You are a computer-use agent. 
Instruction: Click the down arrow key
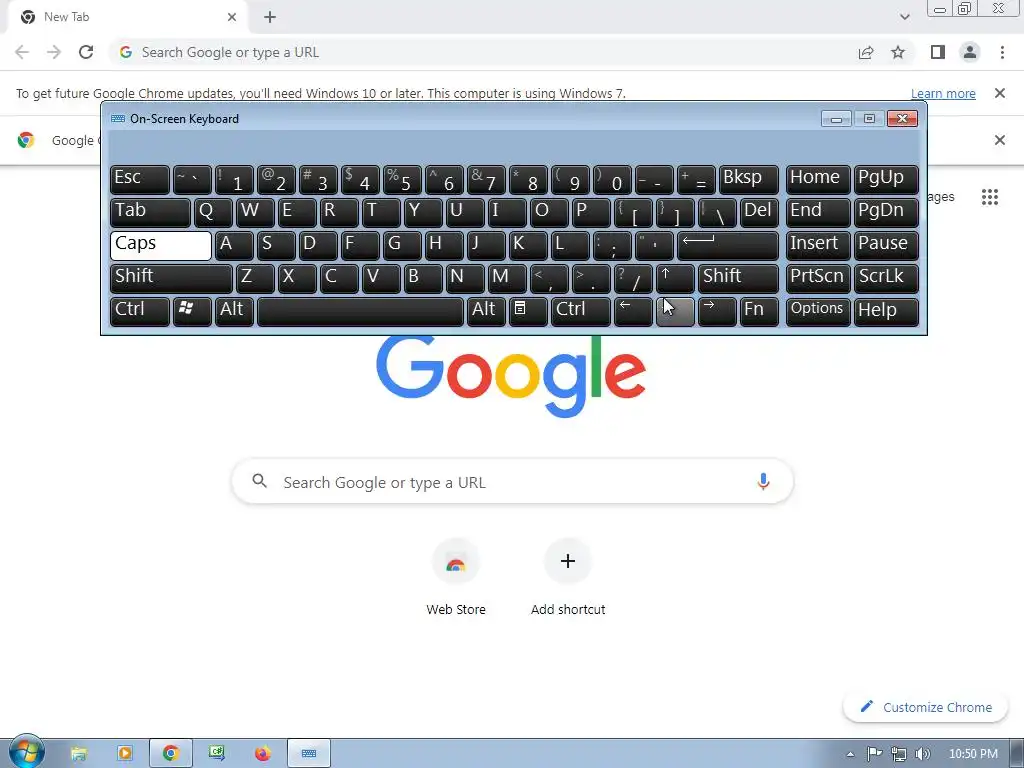[x=675, y=311]
